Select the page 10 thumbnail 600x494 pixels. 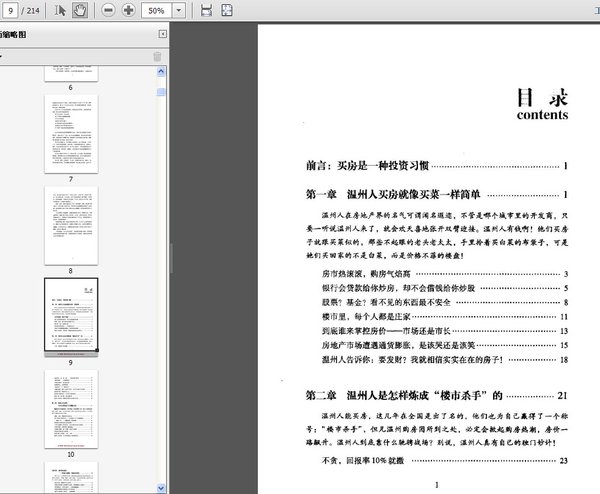point(71,409)
